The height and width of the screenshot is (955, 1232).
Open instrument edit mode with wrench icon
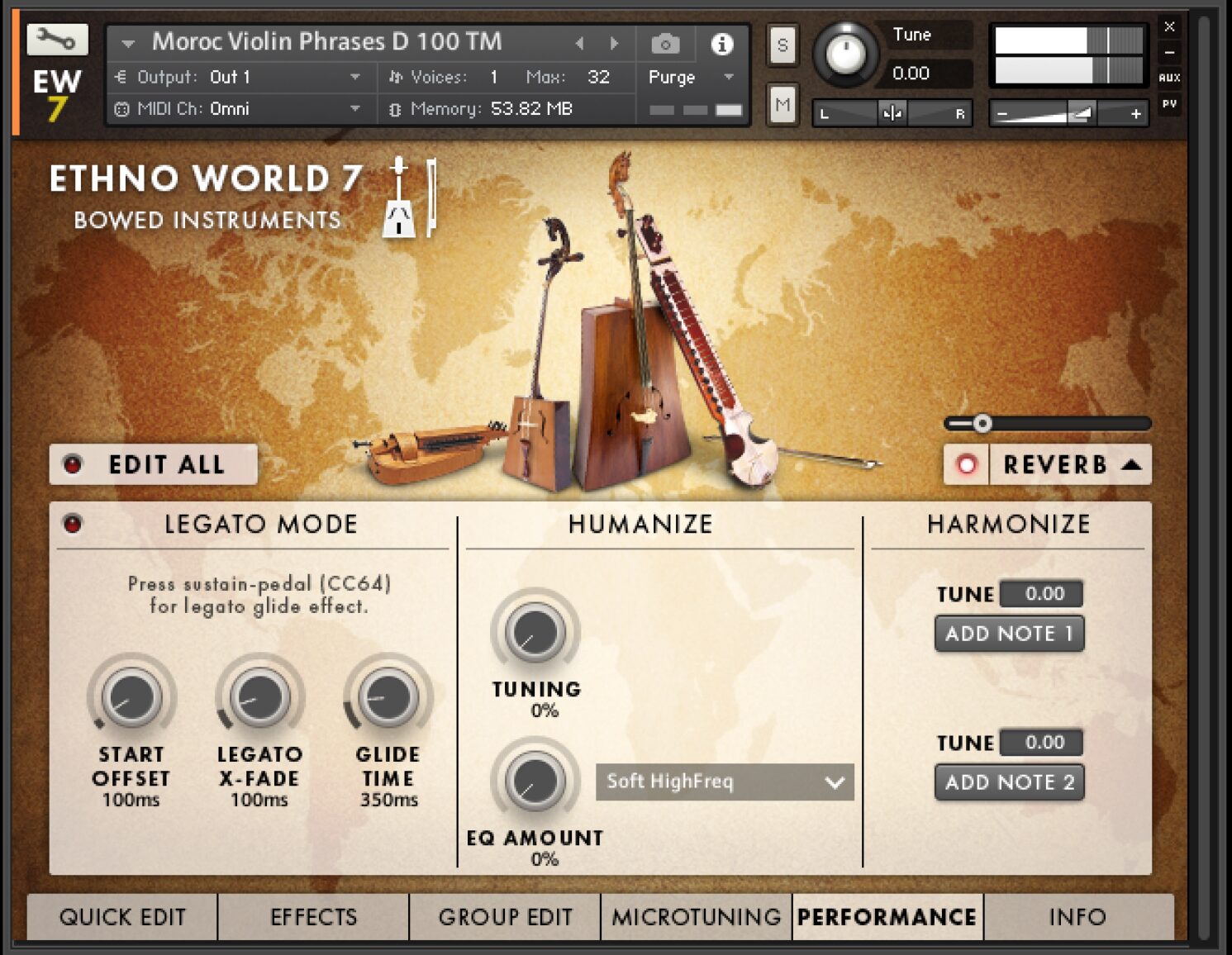(x=56, y=39)
